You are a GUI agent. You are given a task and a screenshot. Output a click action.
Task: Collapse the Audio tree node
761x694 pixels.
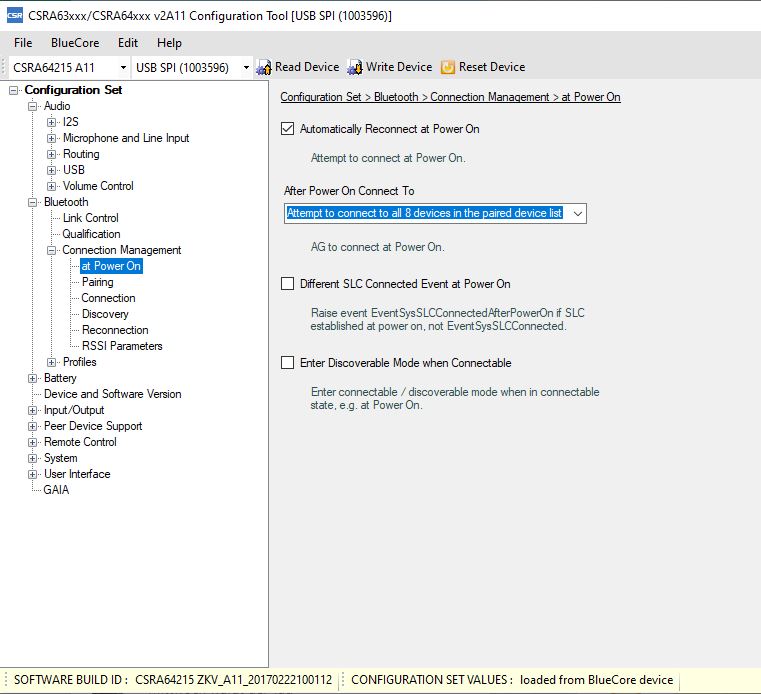coord(33,106)
